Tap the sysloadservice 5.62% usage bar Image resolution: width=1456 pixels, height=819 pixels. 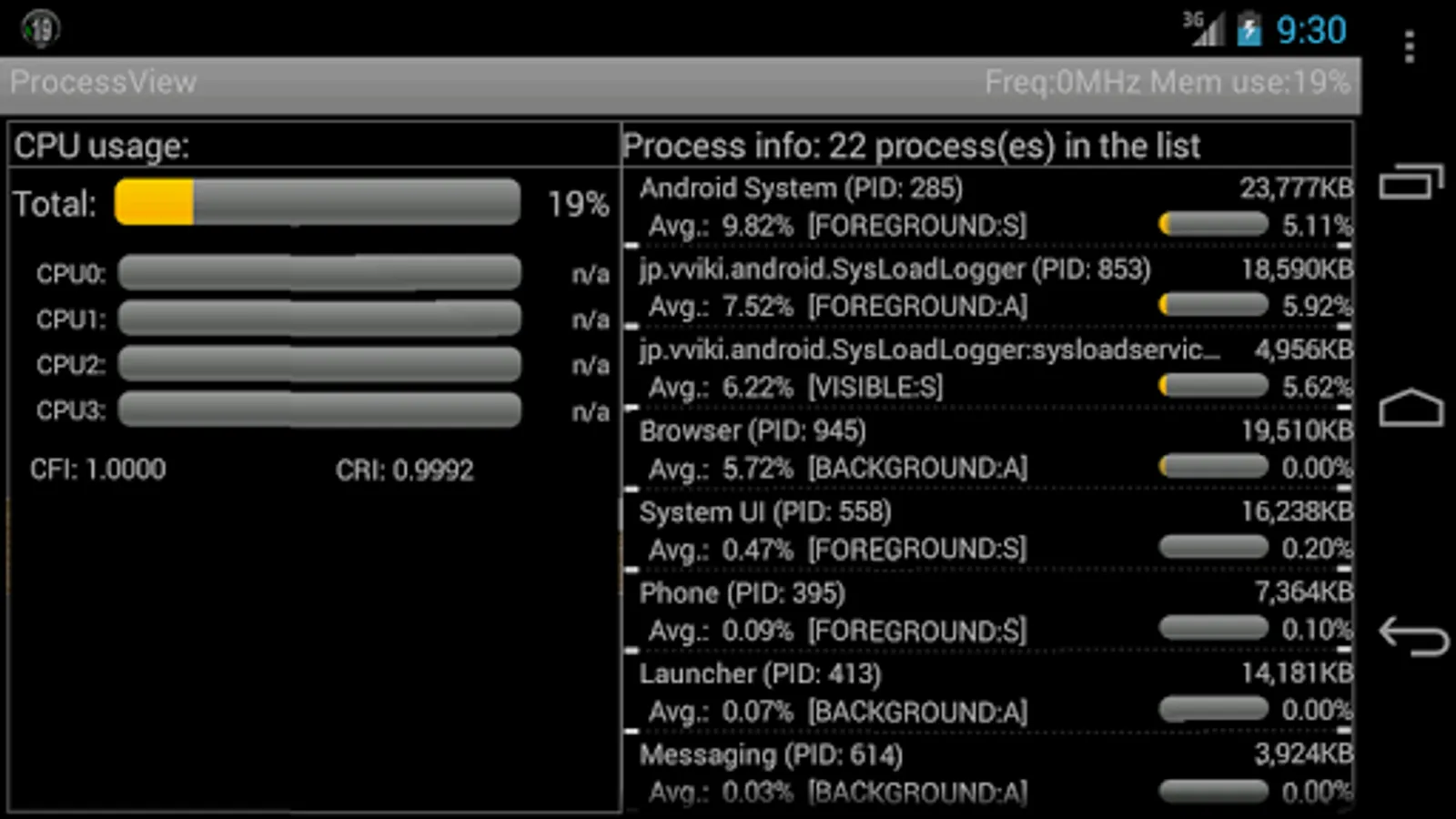(x=1213, y=386)
